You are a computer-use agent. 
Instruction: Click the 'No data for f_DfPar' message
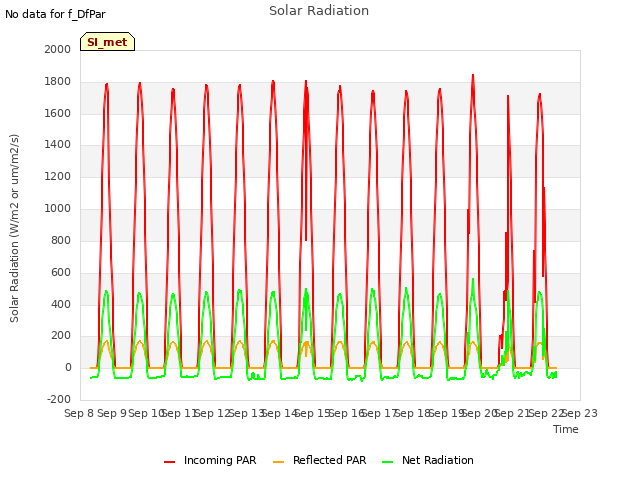[55, 14]
